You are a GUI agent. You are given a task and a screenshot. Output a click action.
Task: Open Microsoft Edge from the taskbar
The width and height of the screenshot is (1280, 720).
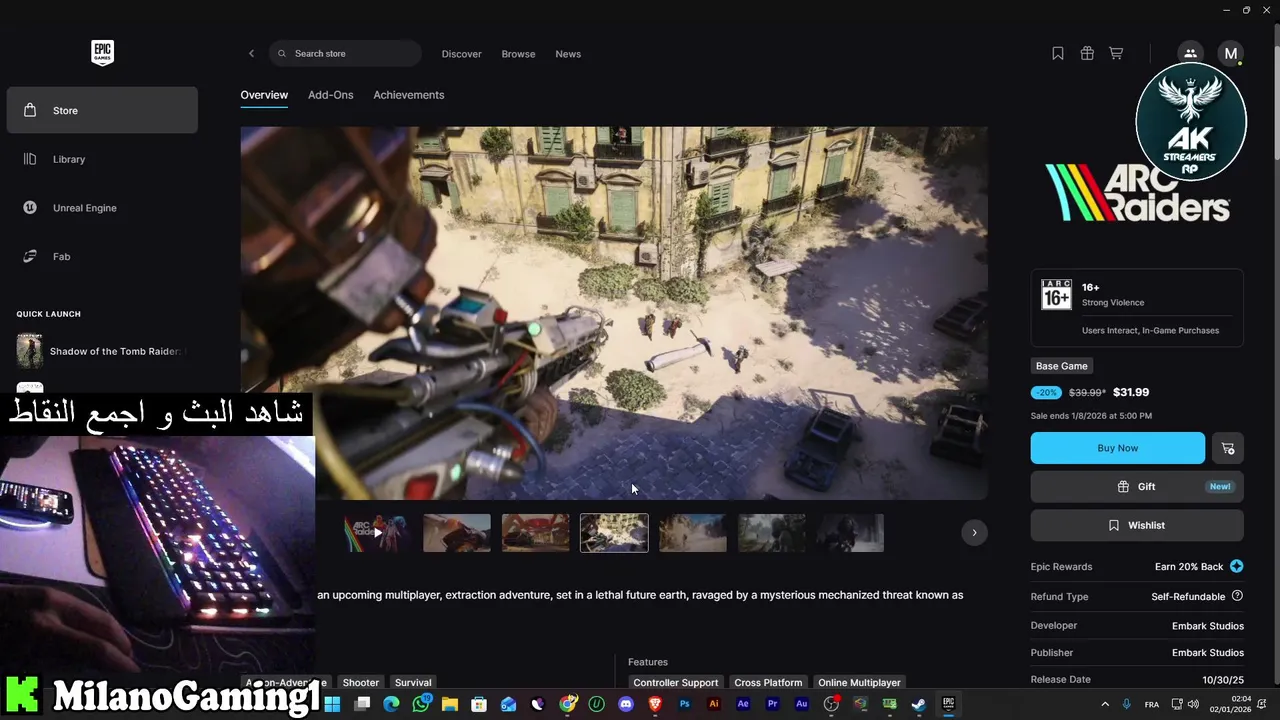[392, 704]
